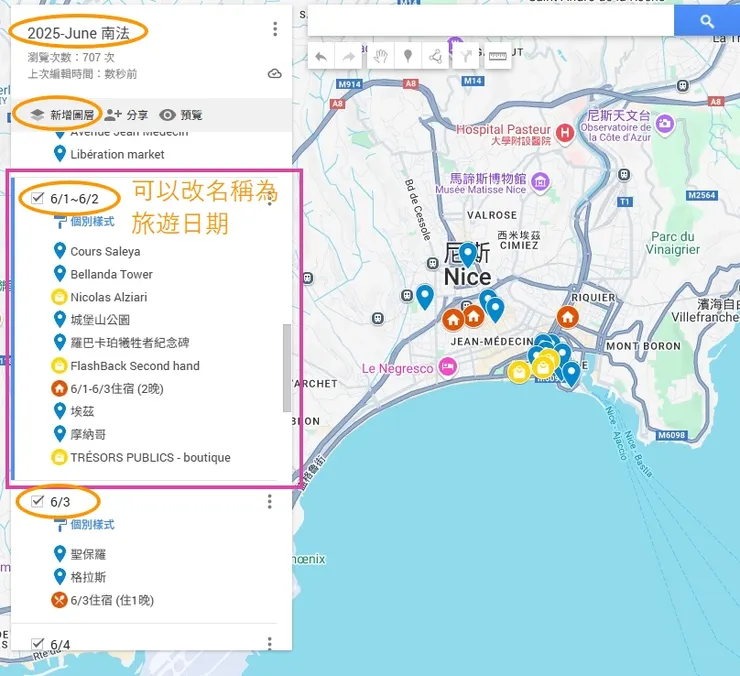
Task: Click TRÉSORS PUBLICS boutique yellow icon
Action: pyautogui.click(x=59, y=457)
